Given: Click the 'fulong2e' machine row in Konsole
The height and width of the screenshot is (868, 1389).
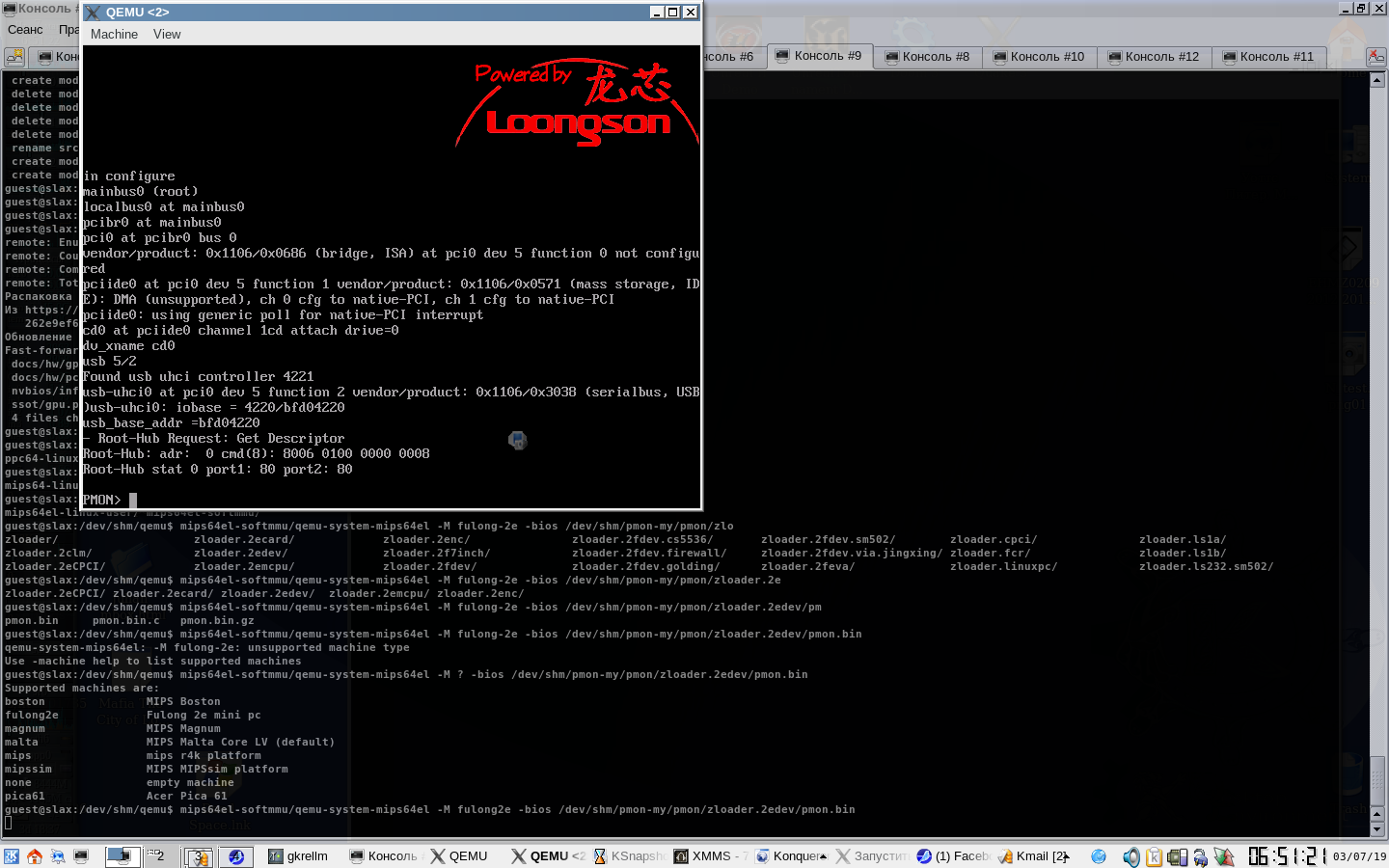Looking at the screenshot, I should 133,715.
